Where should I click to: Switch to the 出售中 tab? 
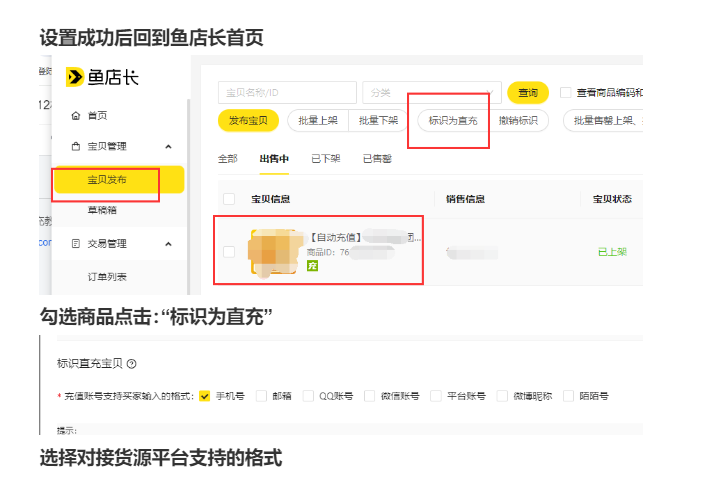(x=274, y=159)
